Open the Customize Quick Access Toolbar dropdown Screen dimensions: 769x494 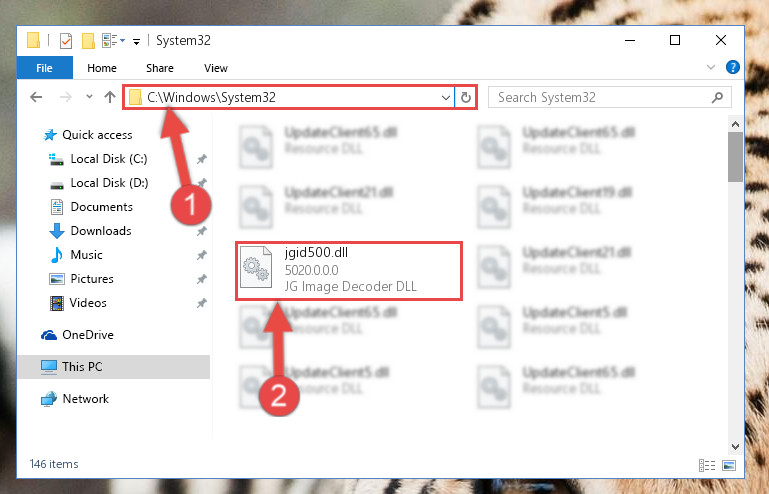click(x=136, y=41)
